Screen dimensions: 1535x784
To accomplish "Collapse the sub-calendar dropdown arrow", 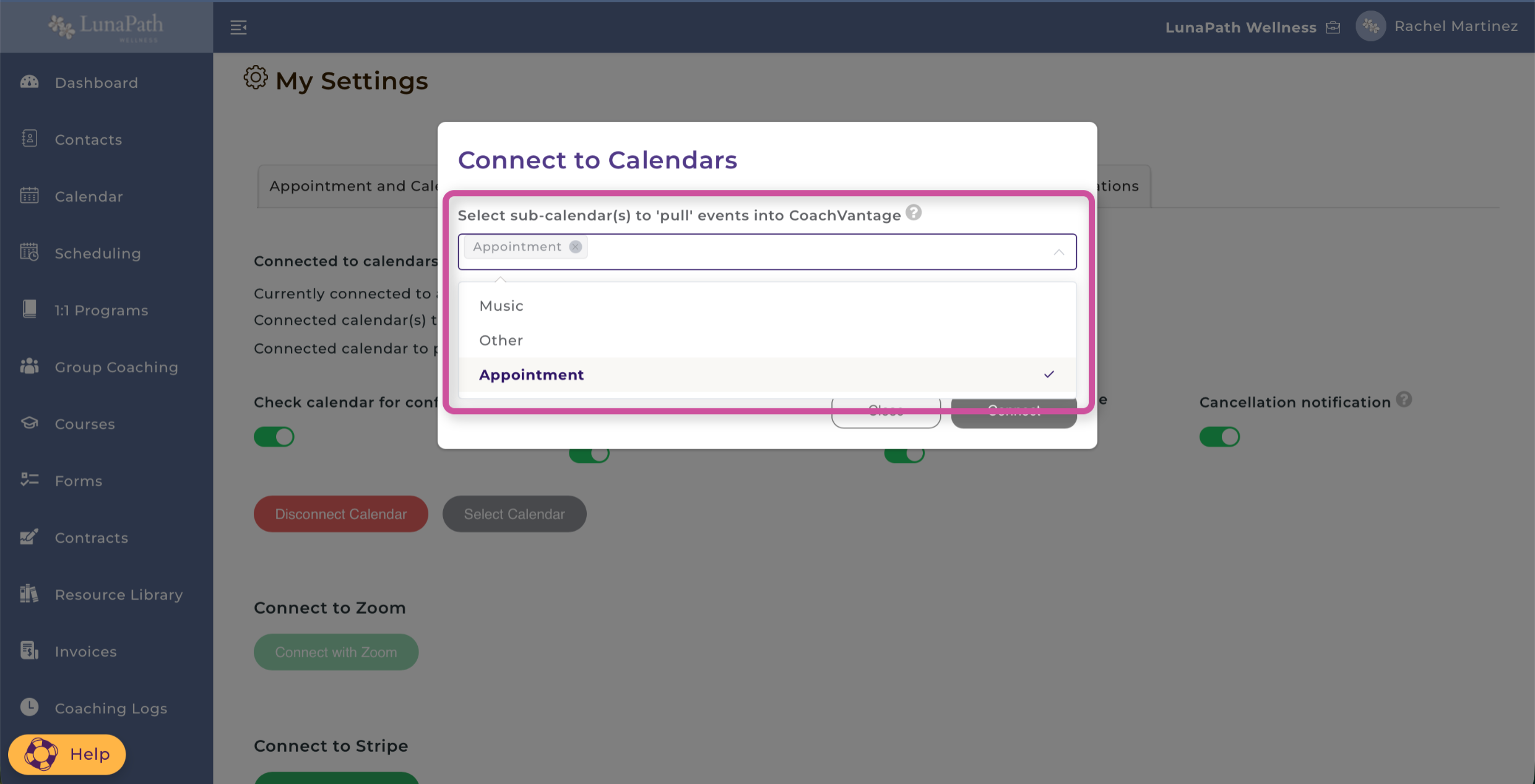I will point(1059,252).
